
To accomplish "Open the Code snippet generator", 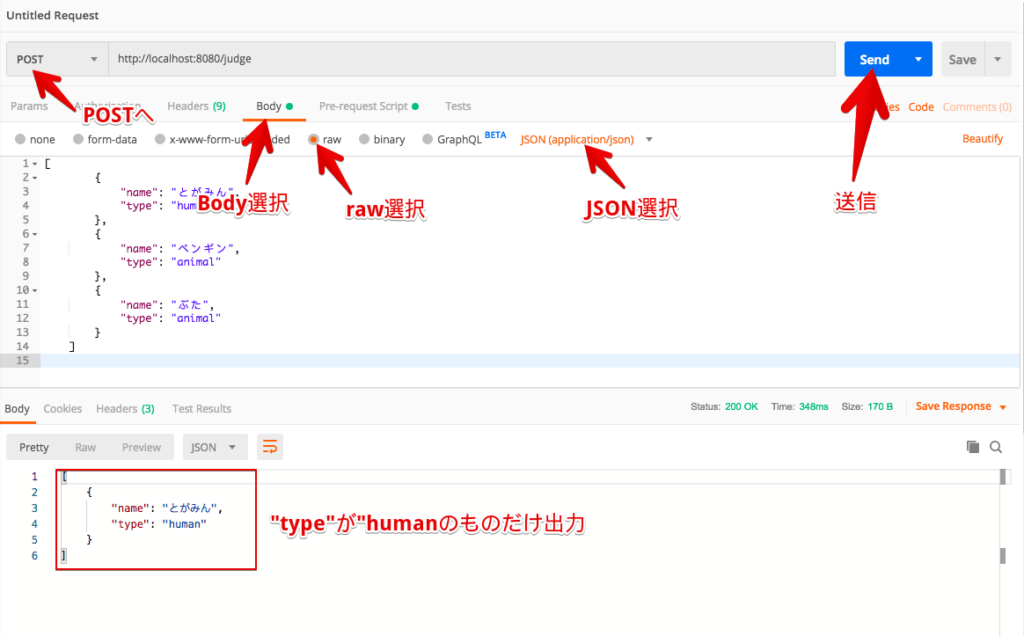I will 920,106.
